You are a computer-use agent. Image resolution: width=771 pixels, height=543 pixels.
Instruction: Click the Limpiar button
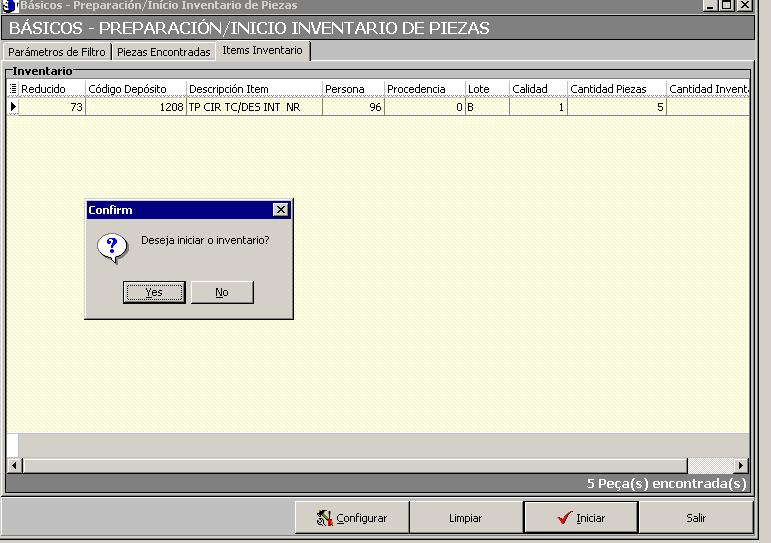(x=465, y=518)
